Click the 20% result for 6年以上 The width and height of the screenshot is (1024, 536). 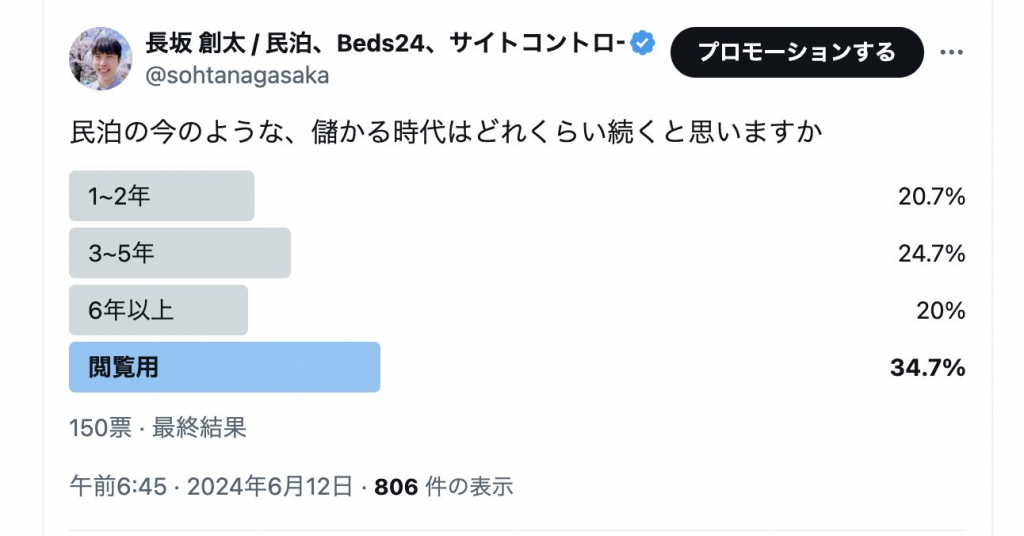pos(941,311)
